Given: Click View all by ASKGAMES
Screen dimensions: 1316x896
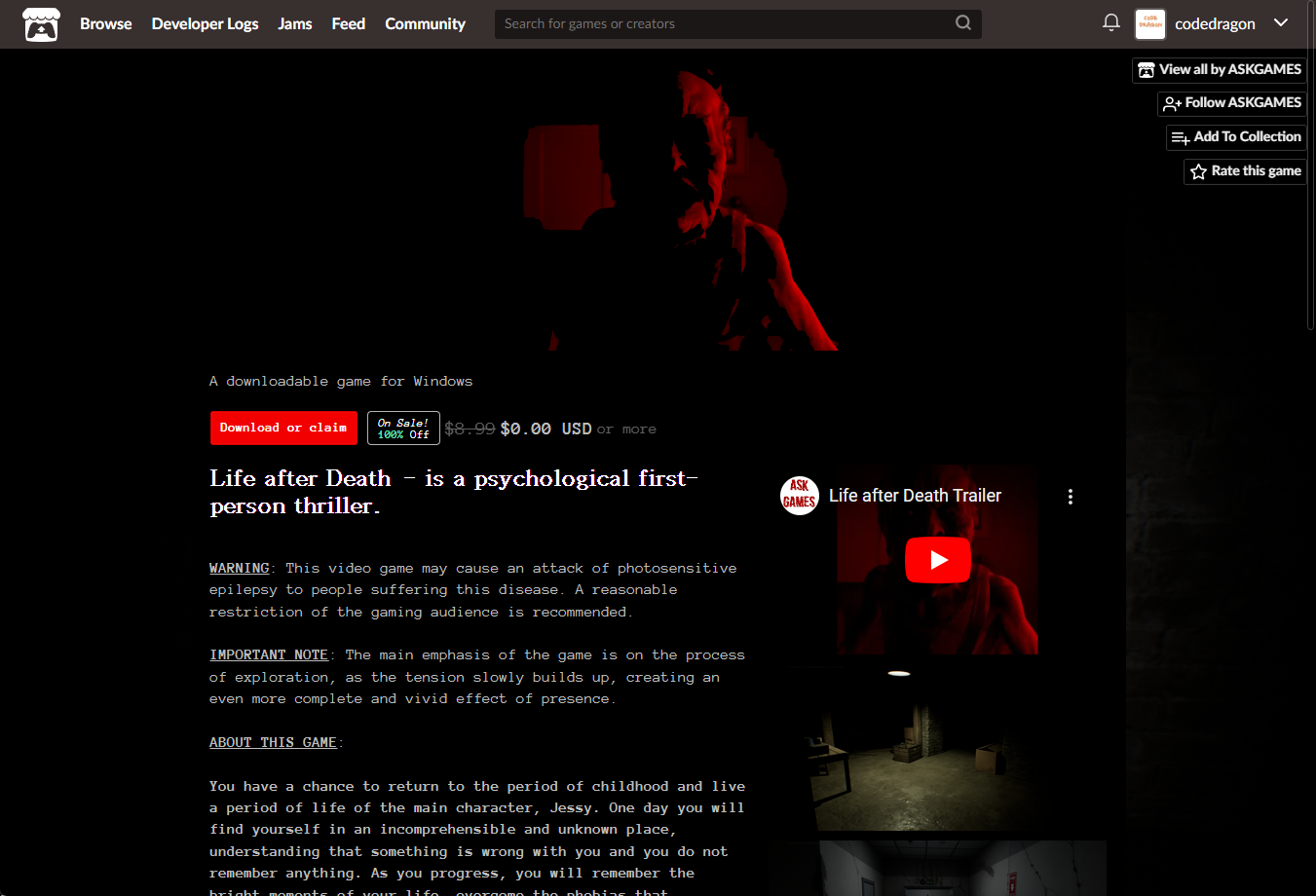Looking at the screenshot, I should pos(1219,69).
